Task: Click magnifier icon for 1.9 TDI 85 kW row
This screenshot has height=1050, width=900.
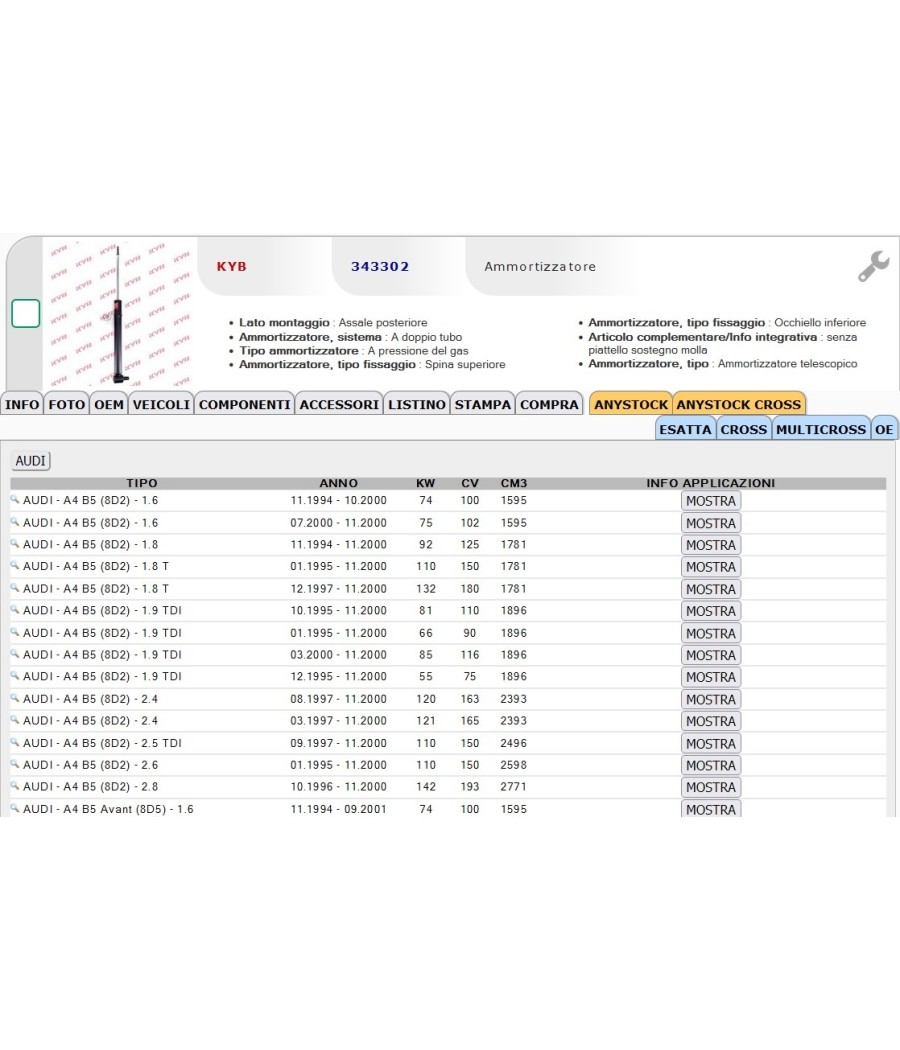Action: (15, 654)
